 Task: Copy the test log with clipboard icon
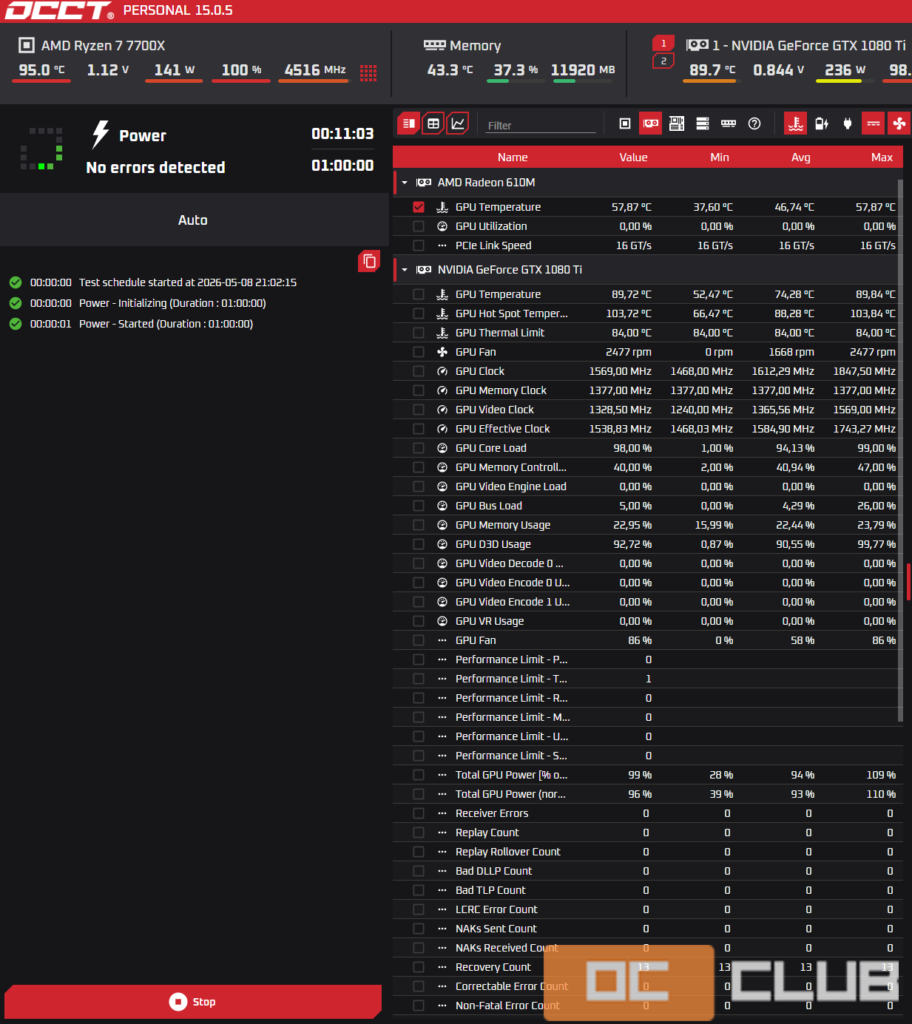pyautogui.click(x=369, y=261)
